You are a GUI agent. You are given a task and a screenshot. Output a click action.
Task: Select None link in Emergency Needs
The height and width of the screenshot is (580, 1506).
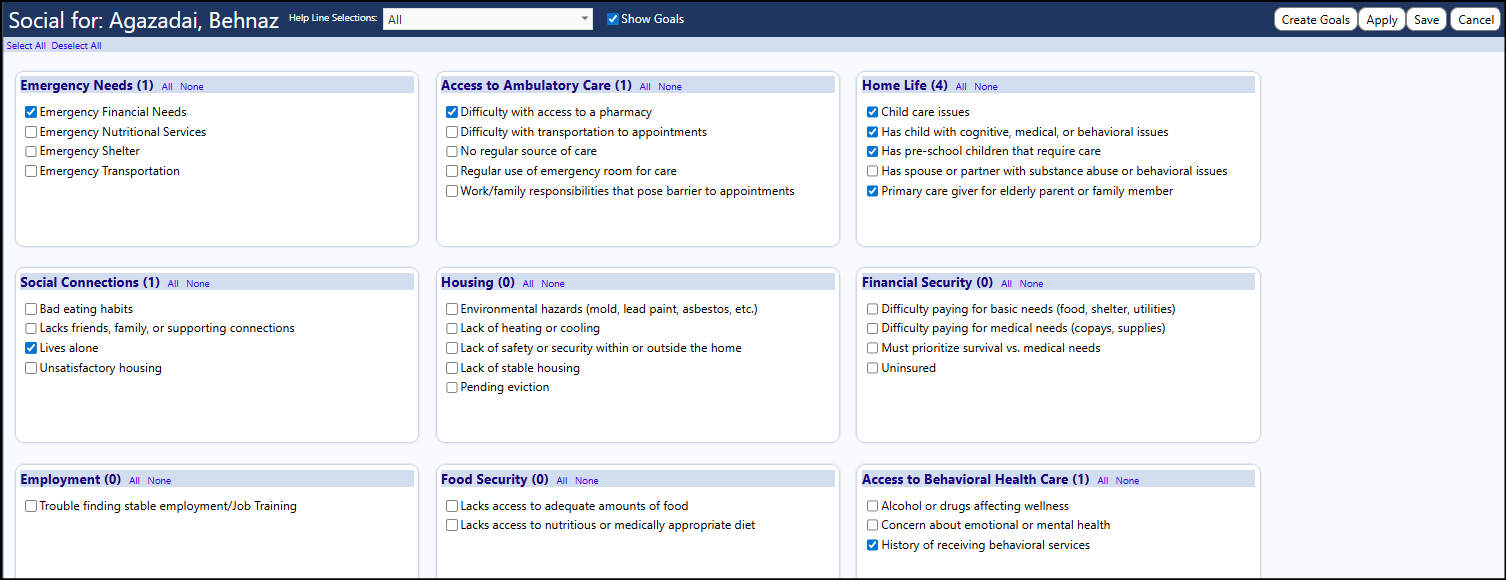click(192, 87)
